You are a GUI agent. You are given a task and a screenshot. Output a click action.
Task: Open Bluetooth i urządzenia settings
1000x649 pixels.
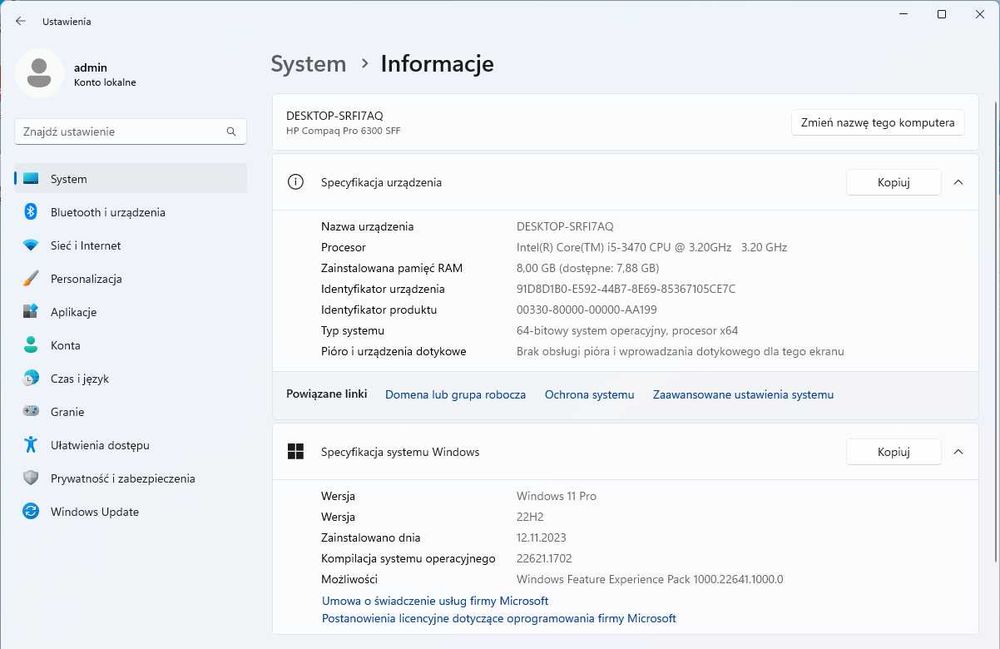(131, 212)
